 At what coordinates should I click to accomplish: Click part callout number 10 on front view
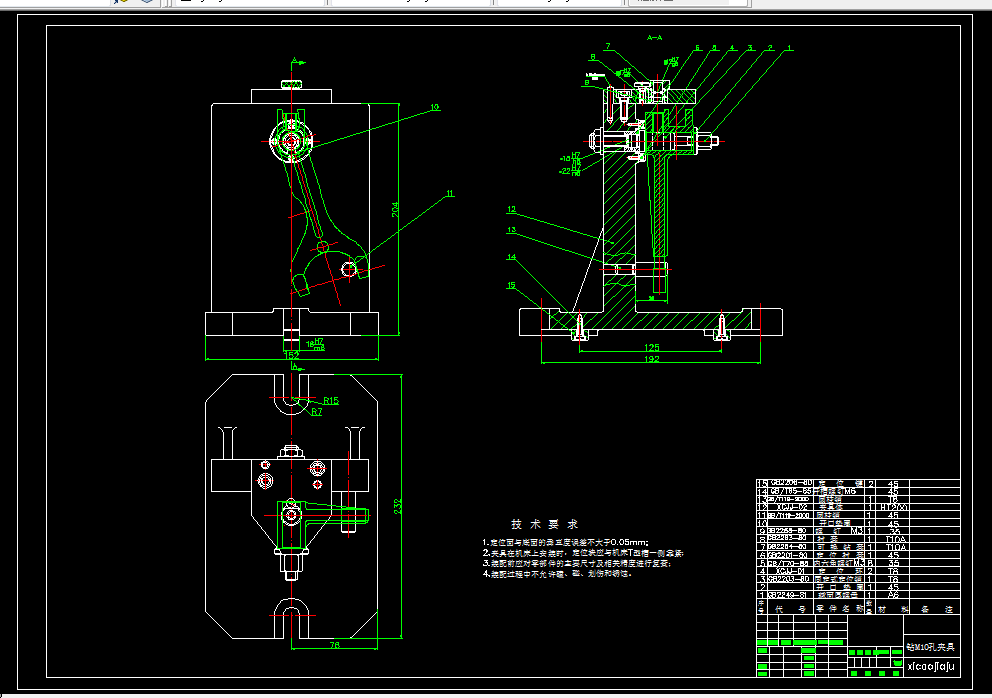click(435, 107)
